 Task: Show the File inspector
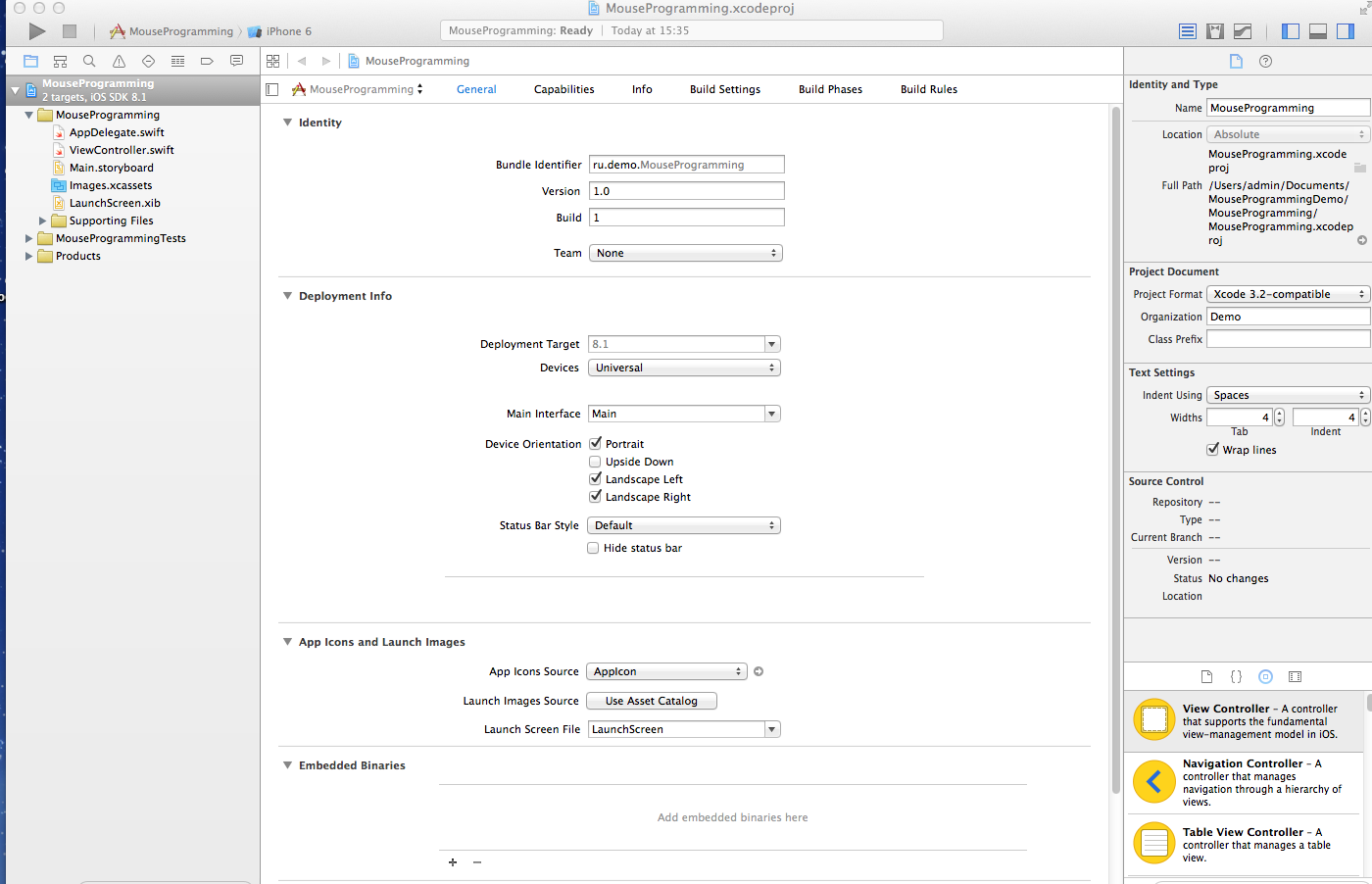click(x=1236, y=61)
